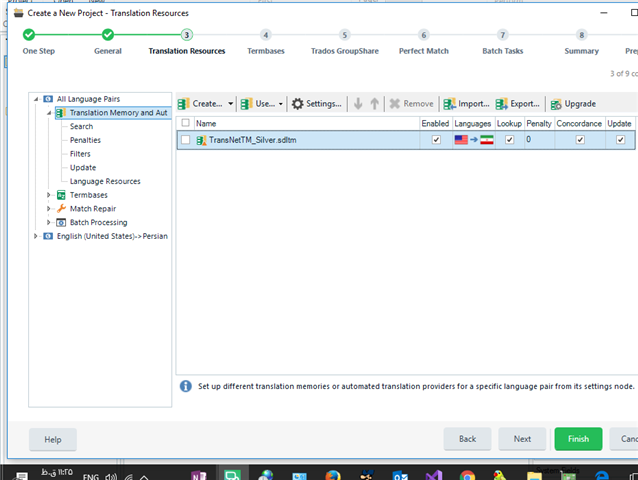Open the Use dropdown arrow

point(280,104)
